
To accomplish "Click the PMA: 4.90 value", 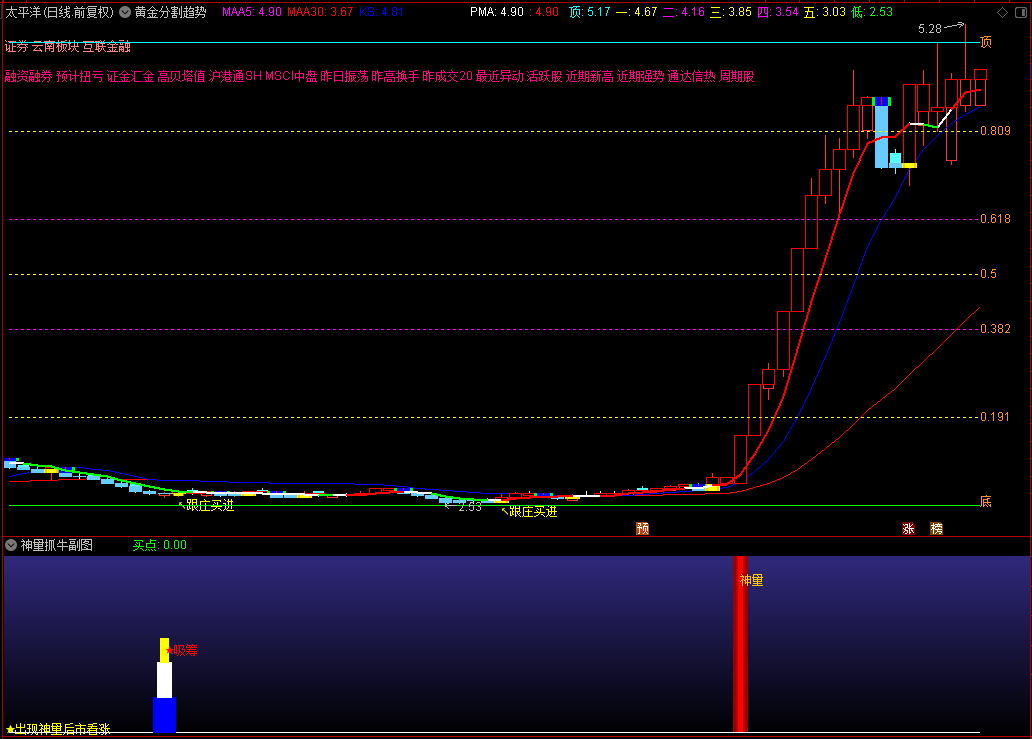I will coord(497,12).
